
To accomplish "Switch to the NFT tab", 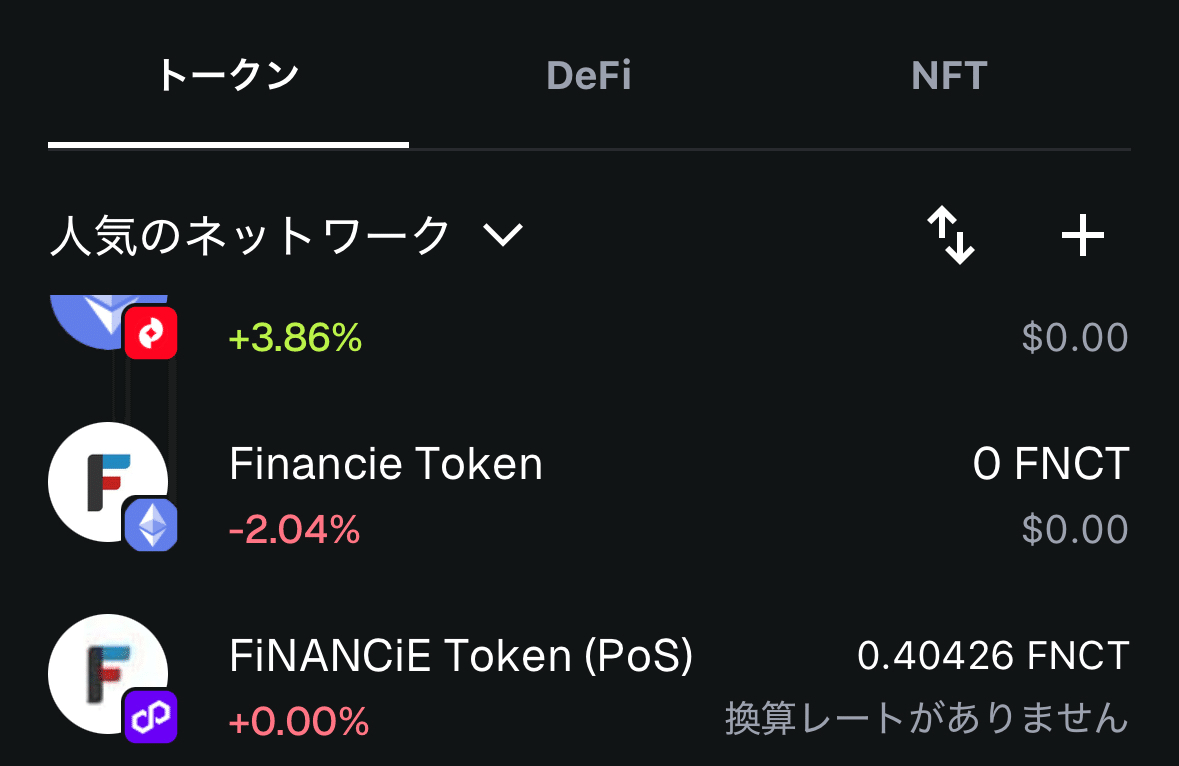I will (x=948, y=75).
